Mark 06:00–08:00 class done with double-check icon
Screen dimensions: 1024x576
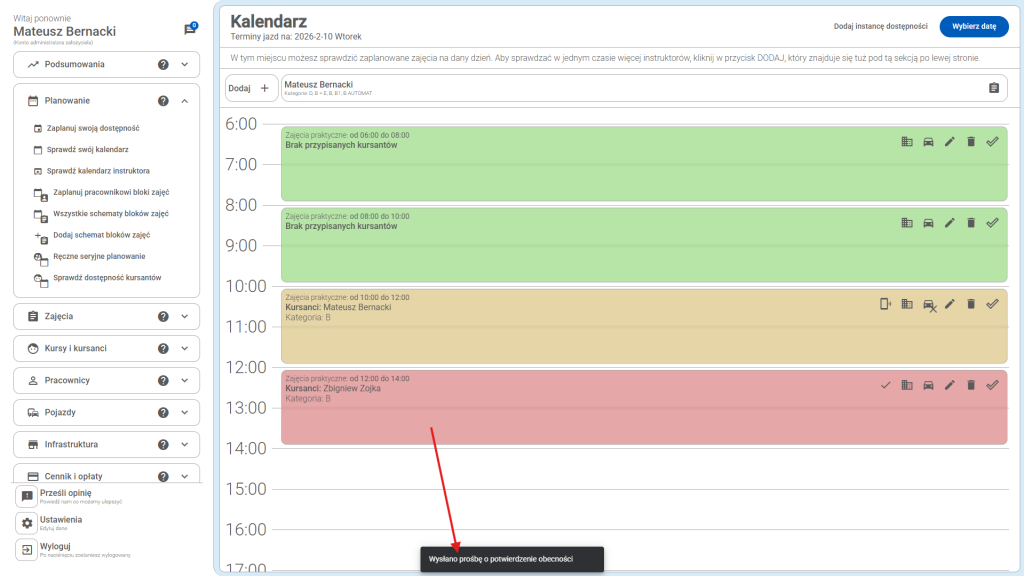point(992,142)
